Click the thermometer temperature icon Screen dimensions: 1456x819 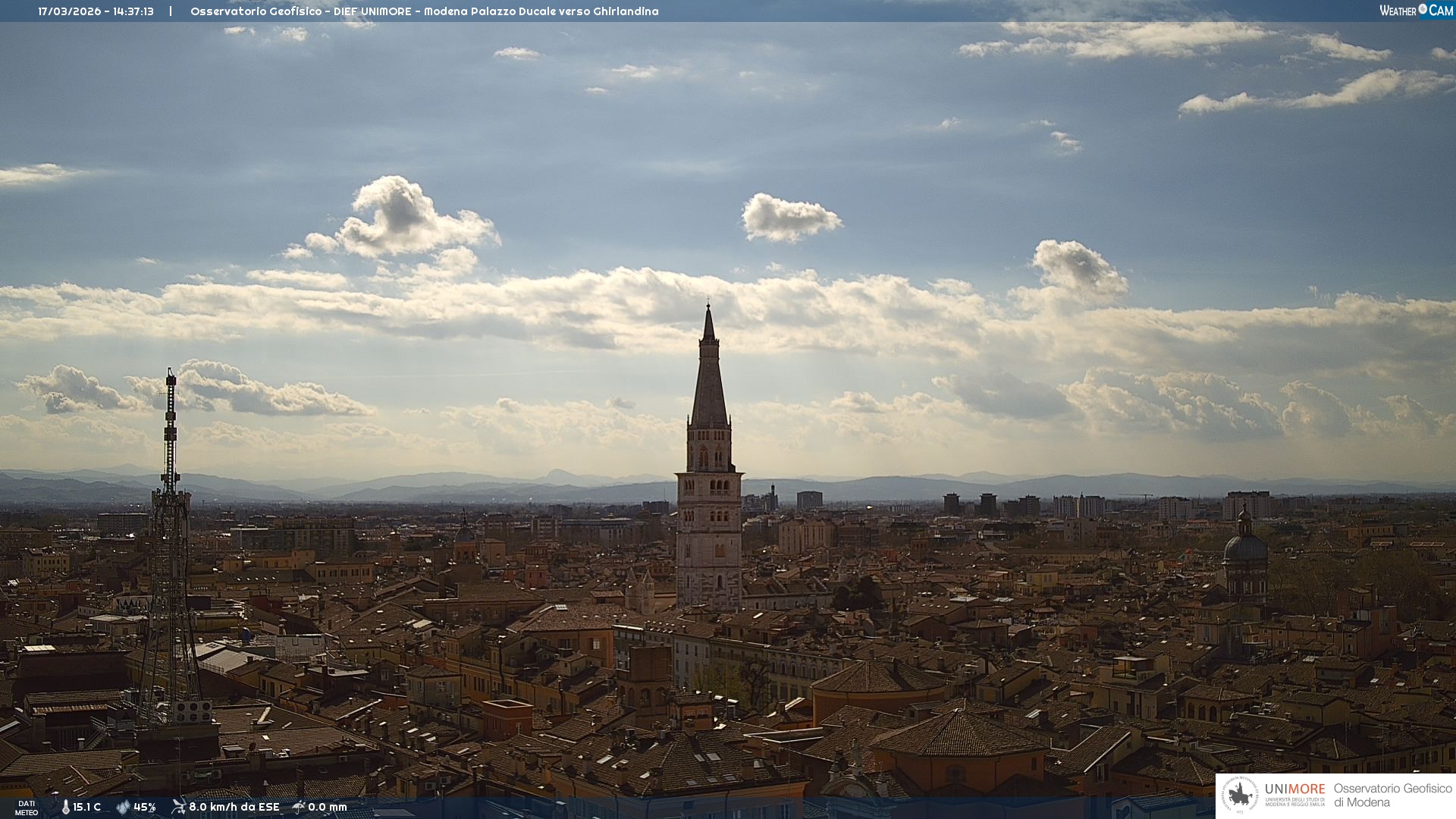click(66, 807)
